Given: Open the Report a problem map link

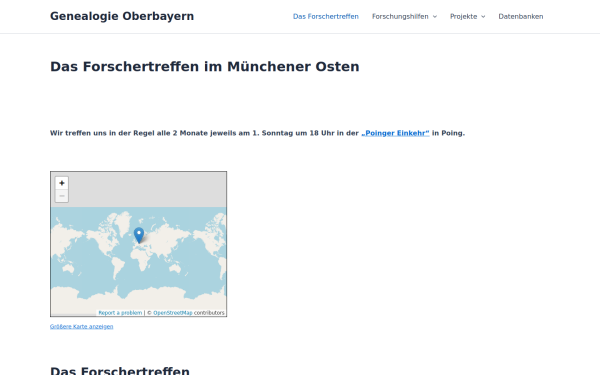Looking at the screenshot, I should click(x=120, y=313).
